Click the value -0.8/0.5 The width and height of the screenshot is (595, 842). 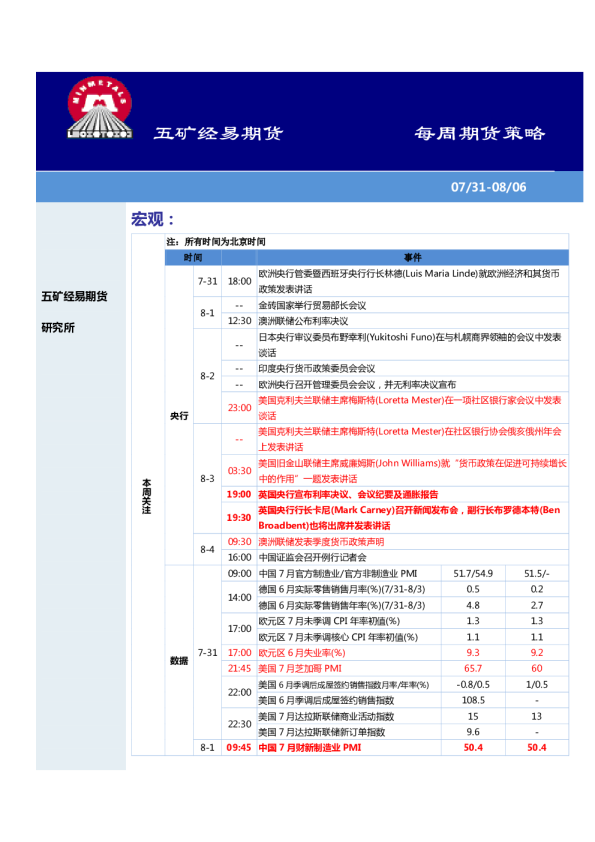[x=473, y=685]
